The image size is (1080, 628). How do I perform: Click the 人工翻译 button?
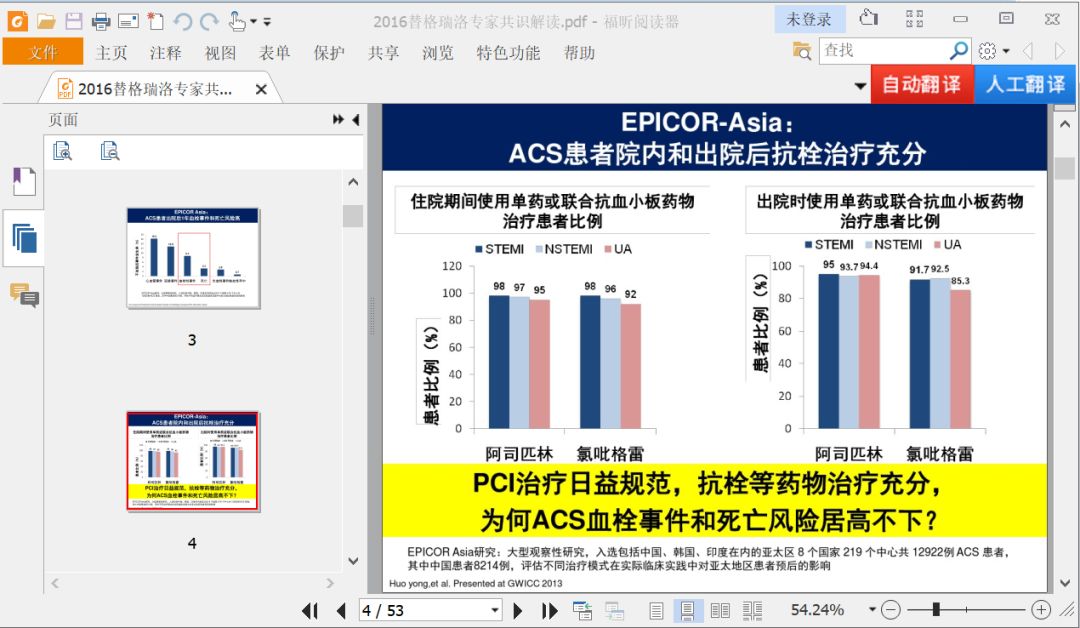coord(1025,85)
